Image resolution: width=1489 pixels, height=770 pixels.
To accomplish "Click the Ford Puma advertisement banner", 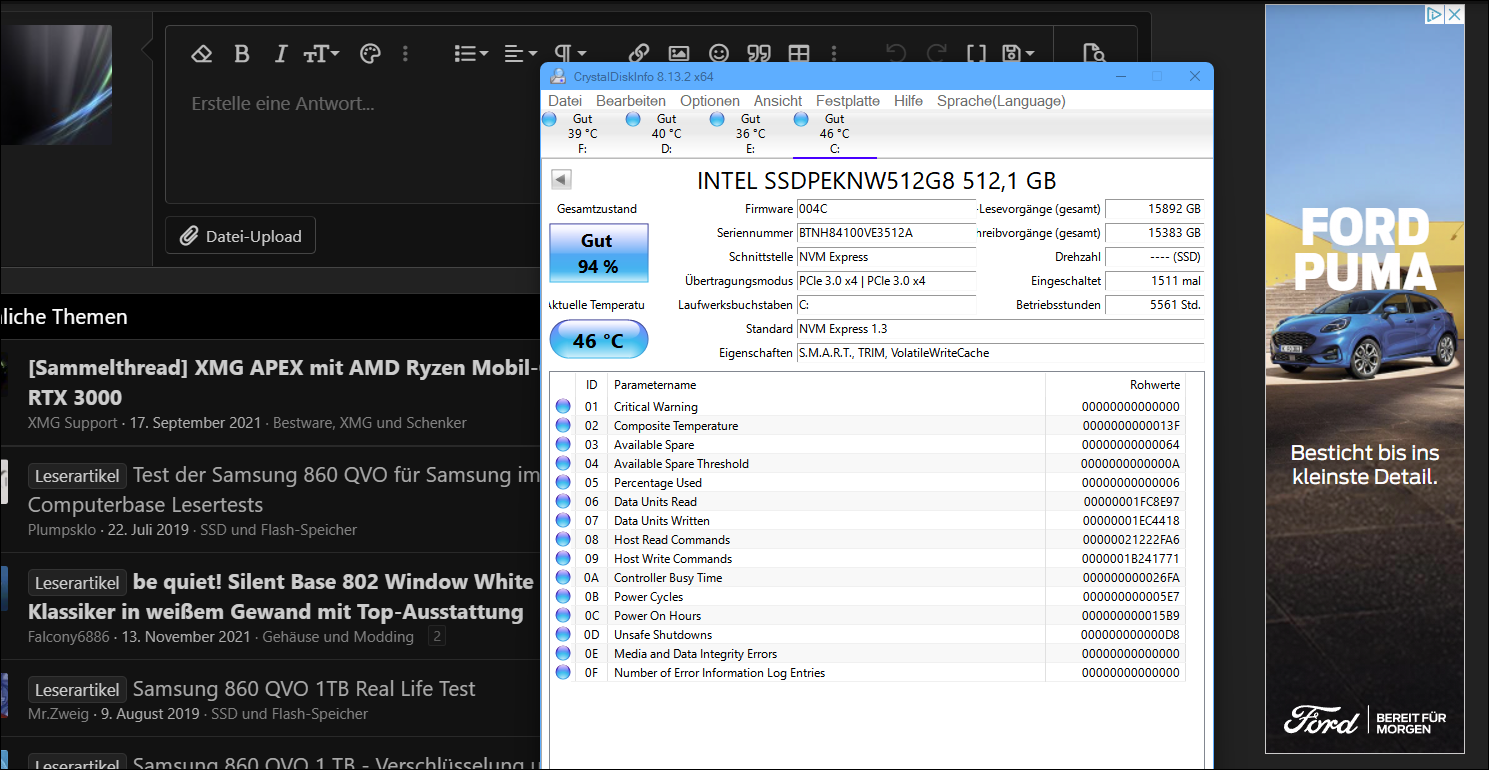I will click(x=1365, y=379).
